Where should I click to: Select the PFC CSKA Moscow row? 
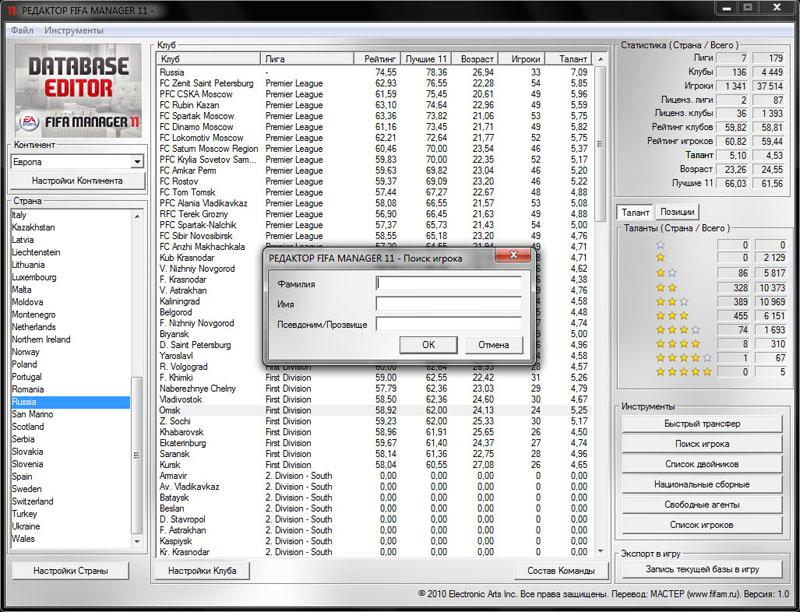[x=374, y=94]
